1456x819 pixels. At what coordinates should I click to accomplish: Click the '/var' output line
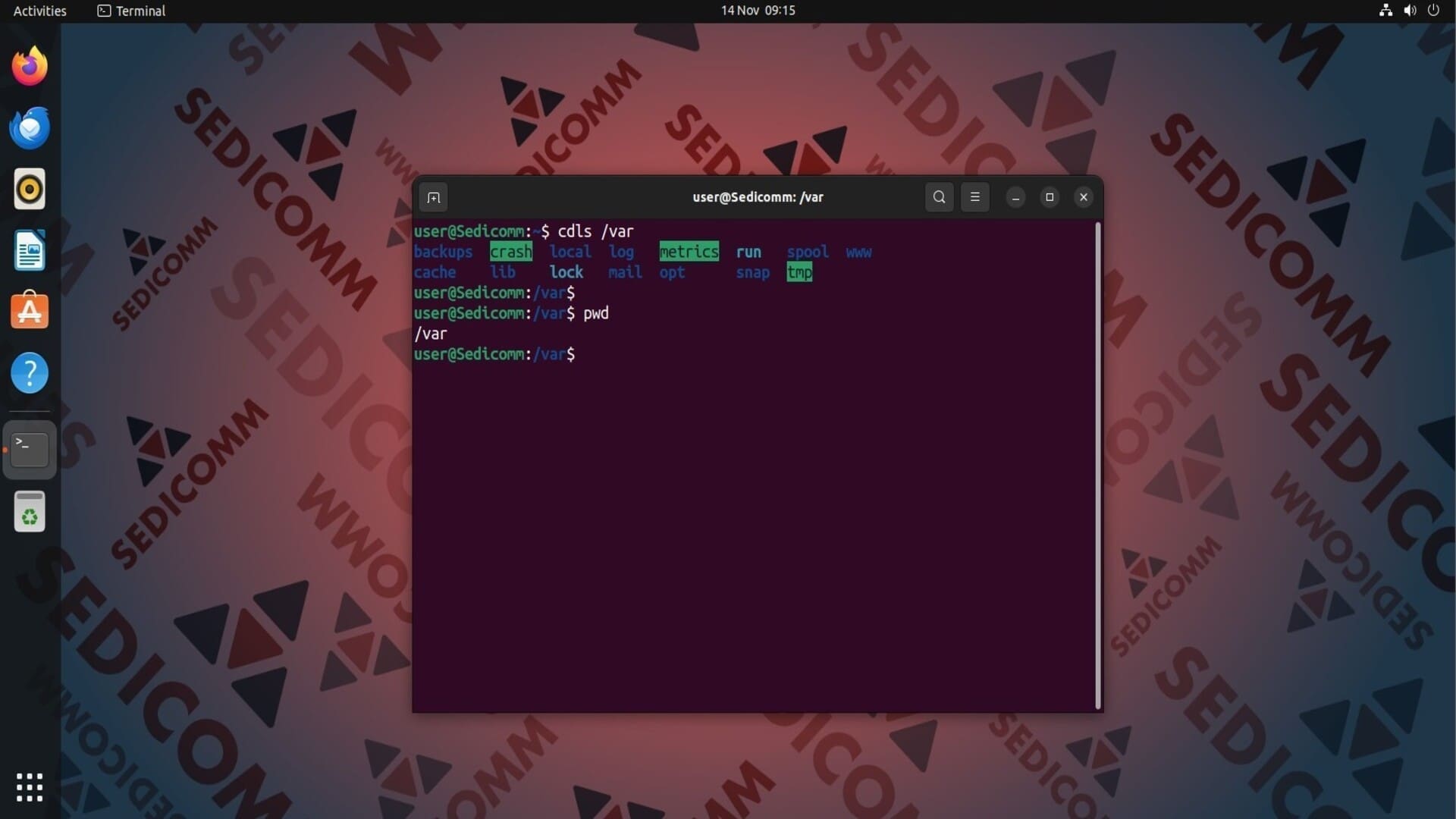tap(431, 334)
